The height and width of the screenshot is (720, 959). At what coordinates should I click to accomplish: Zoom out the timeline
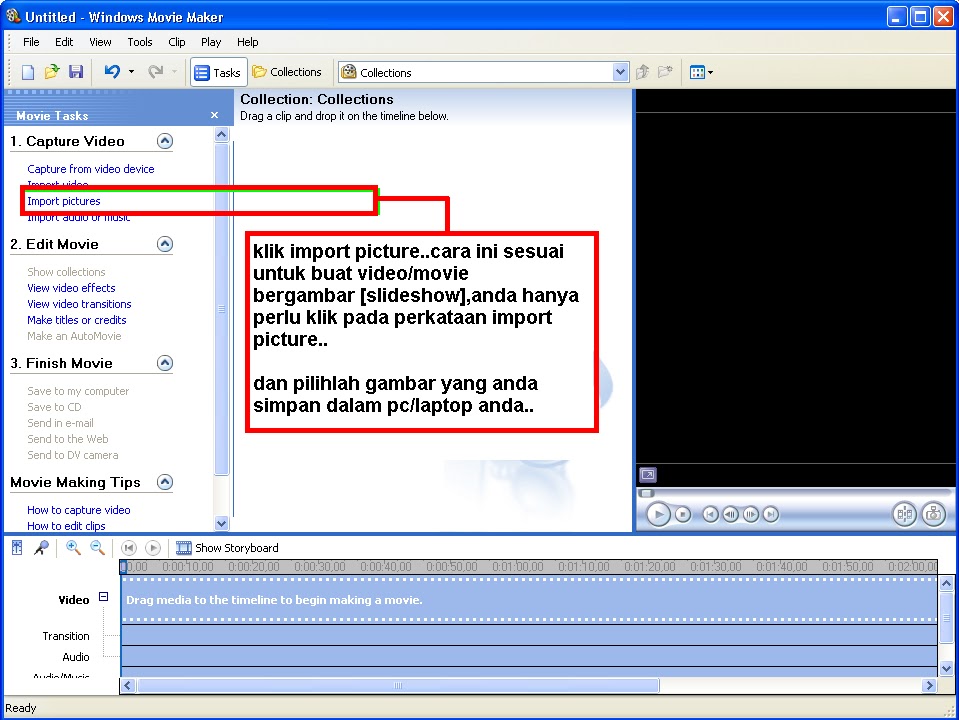pos(97,547)
